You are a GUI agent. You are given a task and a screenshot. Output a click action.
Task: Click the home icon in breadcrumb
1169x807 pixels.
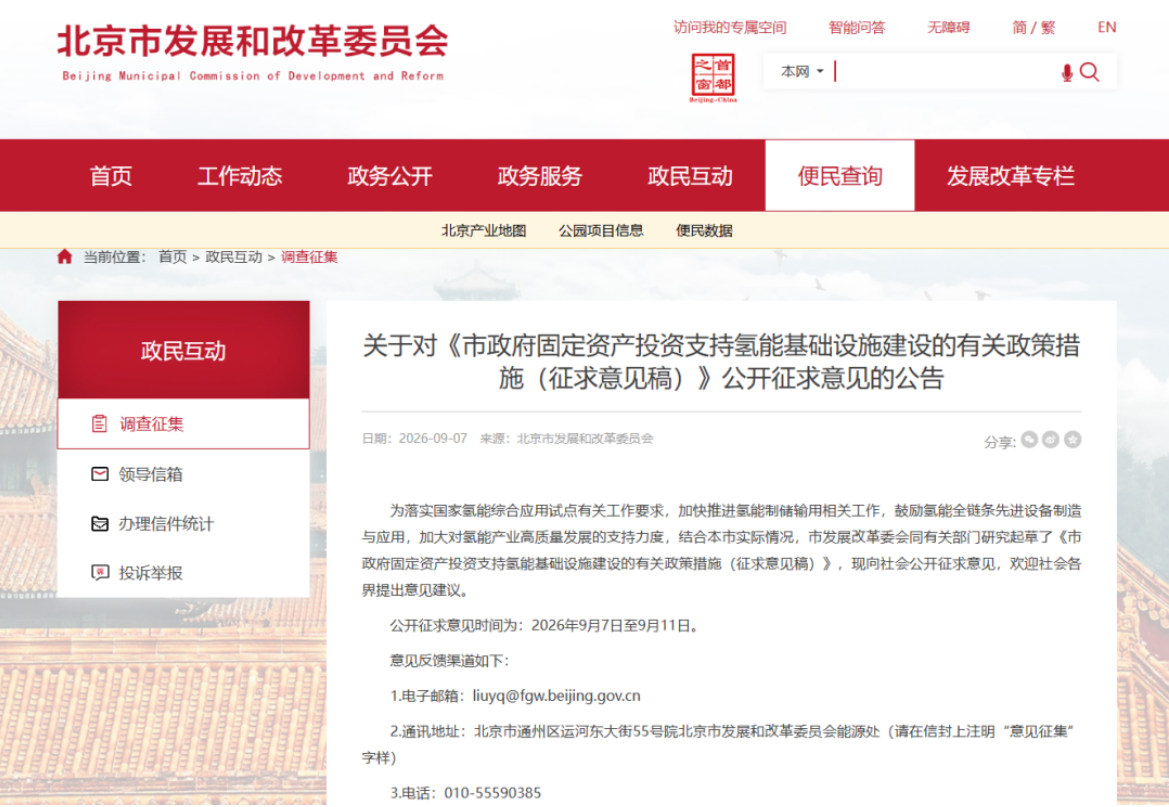(x=65, y=257)
